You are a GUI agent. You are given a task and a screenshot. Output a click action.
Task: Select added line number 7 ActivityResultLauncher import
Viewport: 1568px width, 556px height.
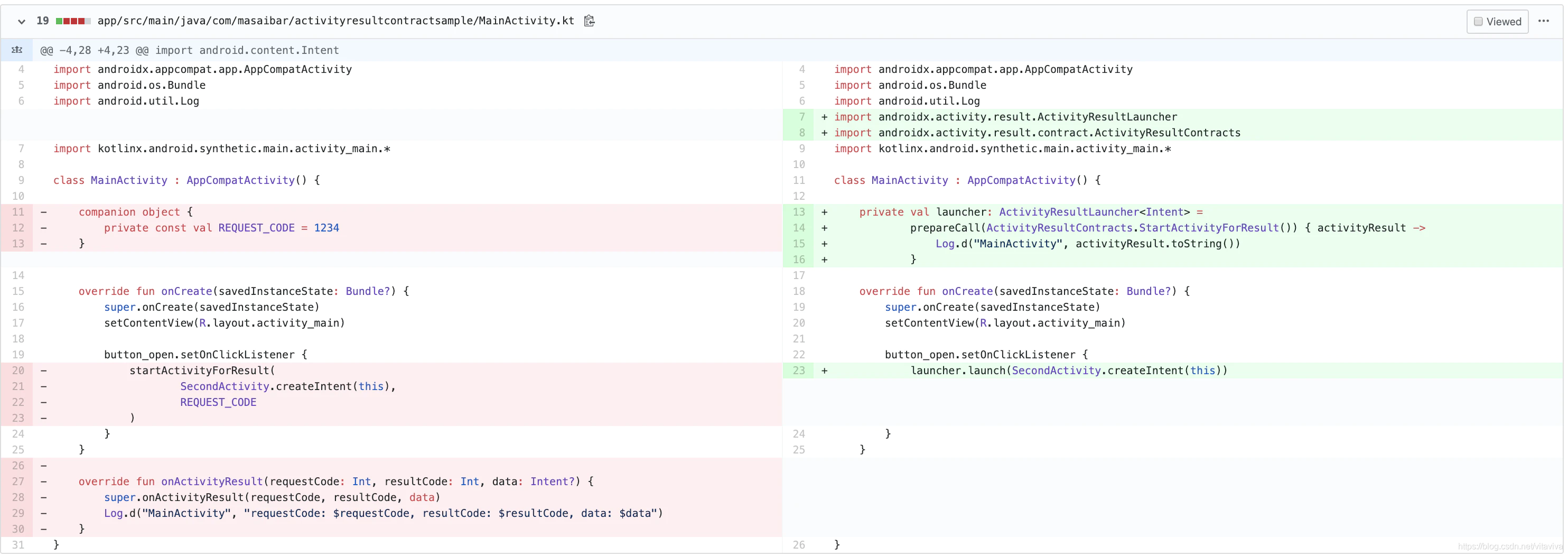pos(801,117)
